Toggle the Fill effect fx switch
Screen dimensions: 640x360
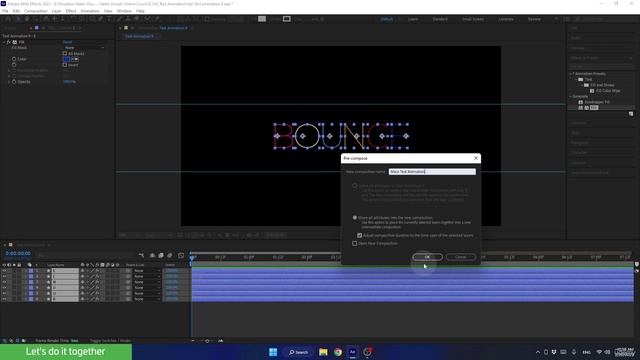9,42
